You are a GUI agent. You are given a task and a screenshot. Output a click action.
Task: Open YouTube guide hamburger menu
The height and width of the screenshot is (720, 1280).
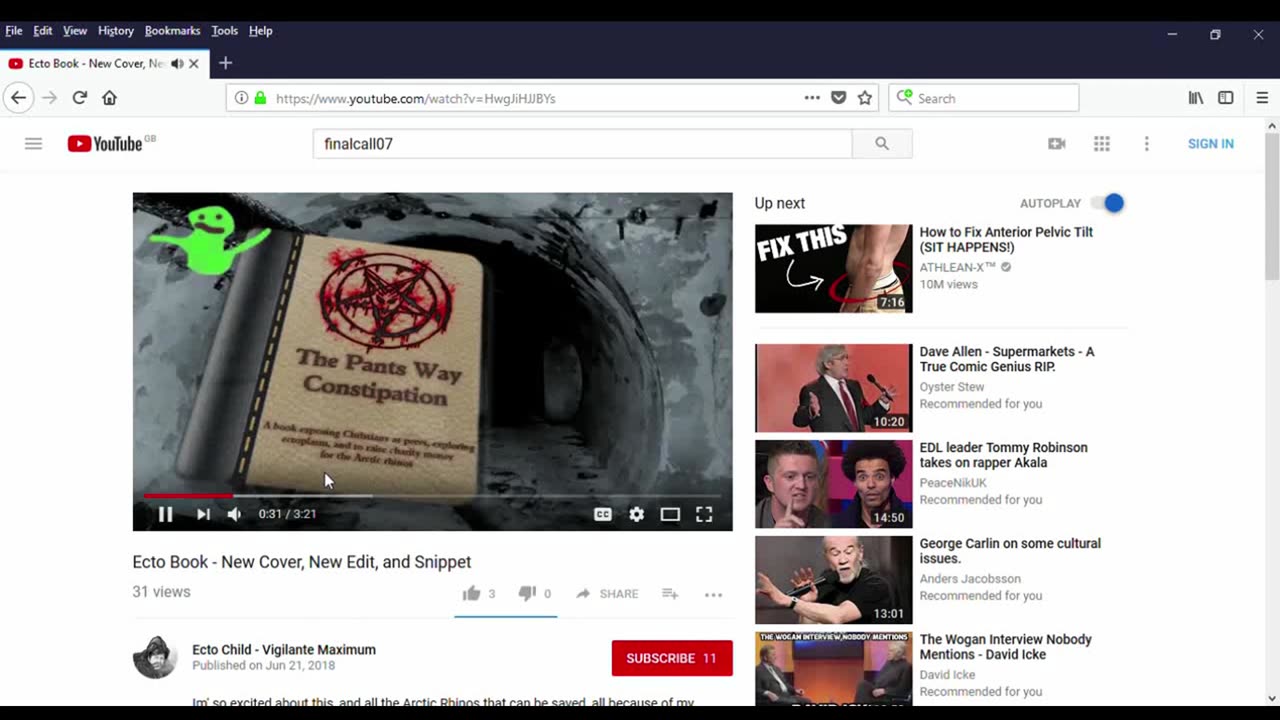tap(33, 144)
